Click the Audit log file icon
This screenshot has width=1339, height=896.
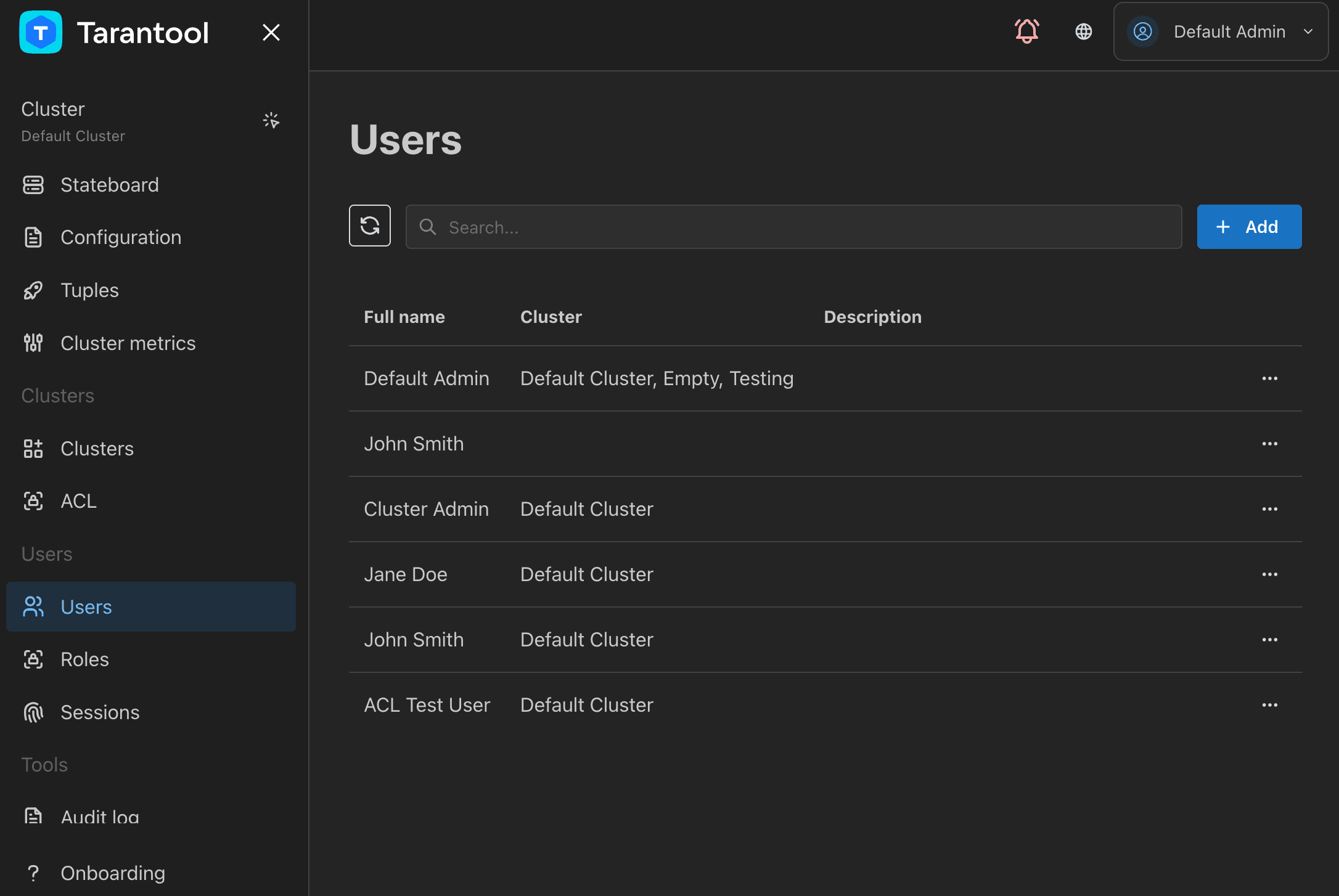[33, 816]
